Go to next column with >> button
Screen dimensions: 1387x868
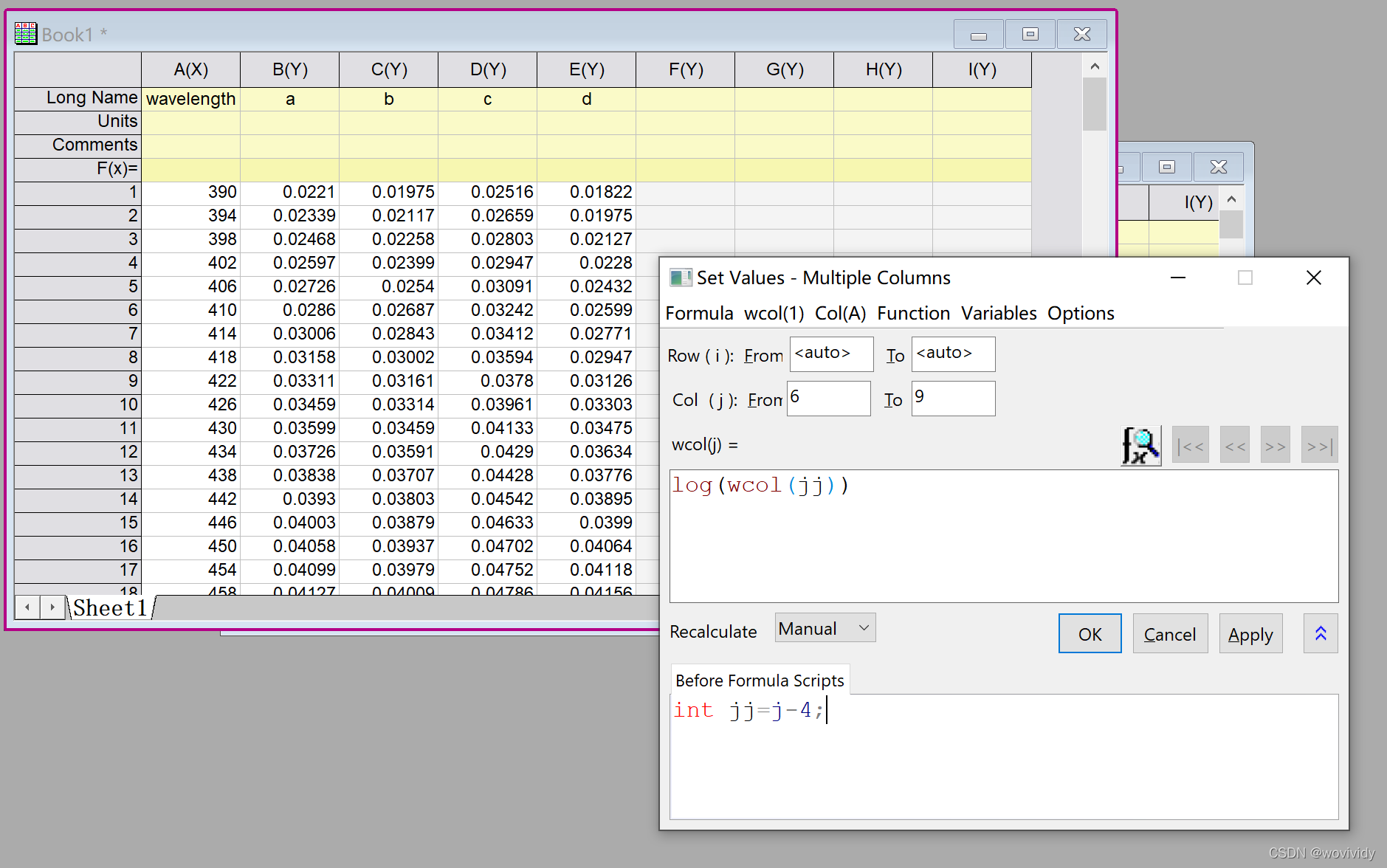tap(1275, 445)
